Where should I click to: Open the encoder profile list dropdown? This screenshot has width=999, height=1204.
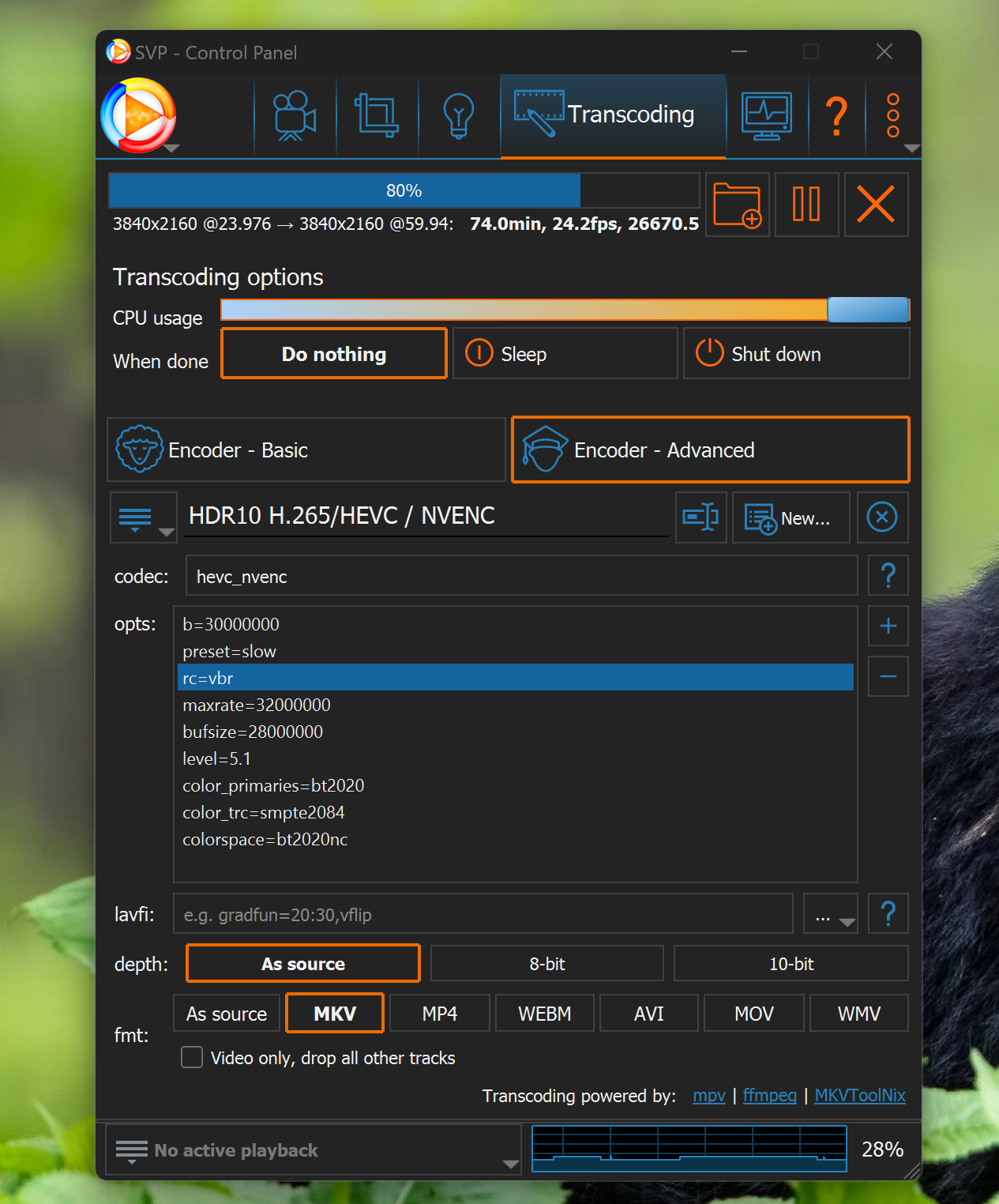tap(143, 518)
